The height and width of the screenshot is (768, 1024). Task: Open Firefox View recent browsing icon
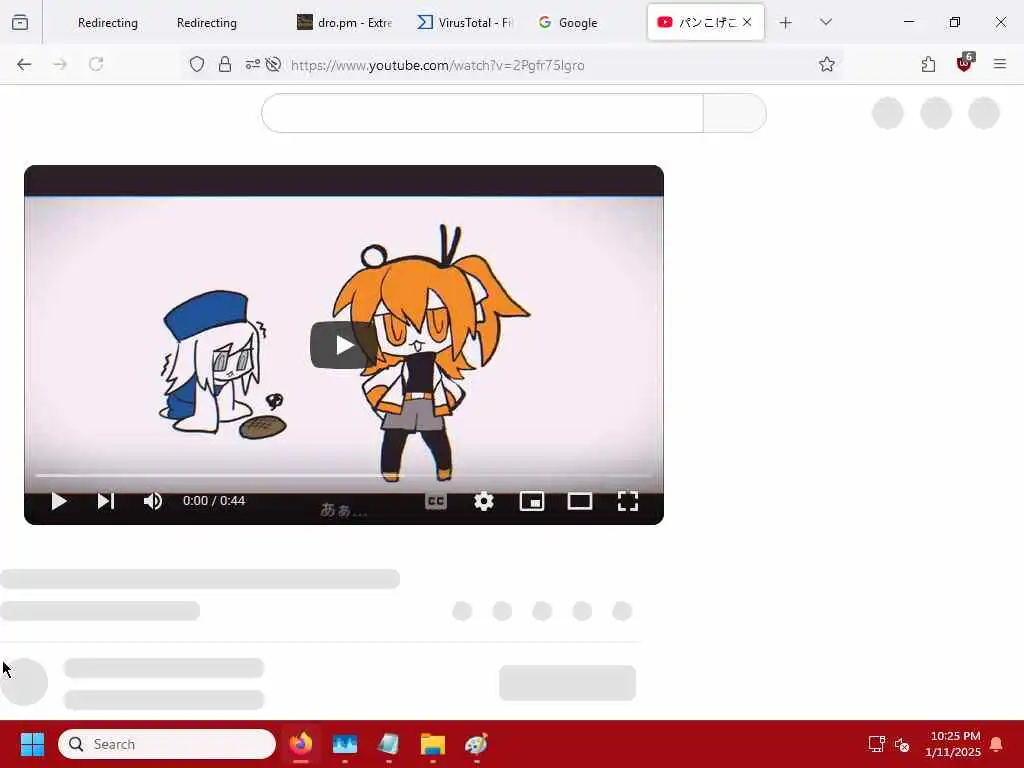(20, 22)
